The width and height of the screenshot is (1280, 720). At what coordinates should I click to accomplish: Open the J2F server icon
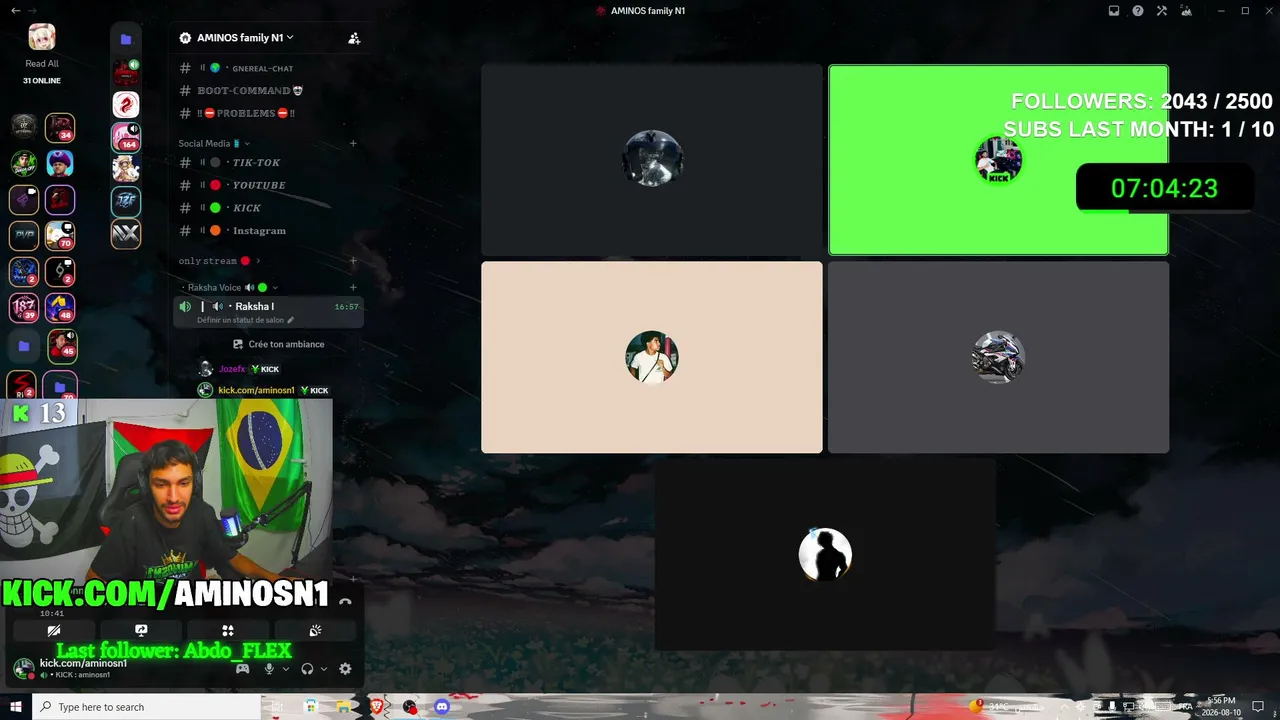coord(126,201)
